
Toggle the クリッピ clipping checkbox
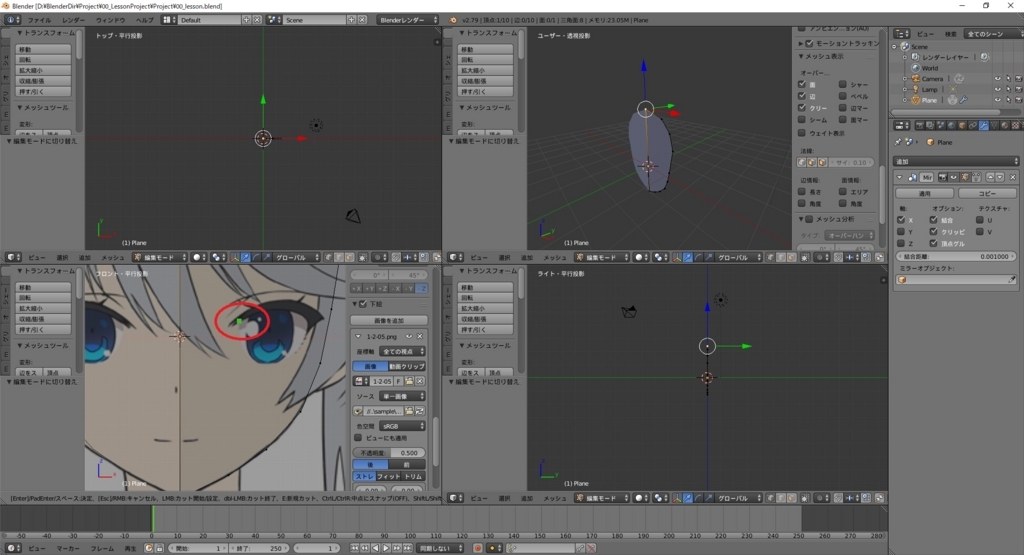pyautogui.click(x=933, y=232)
